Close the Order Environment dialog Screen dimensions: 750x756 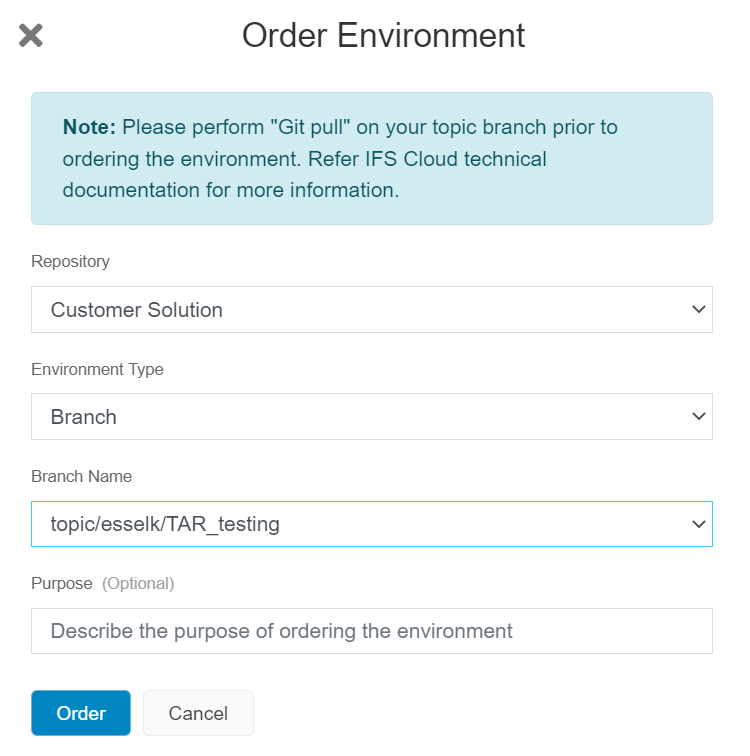click(x=31, y=36)
